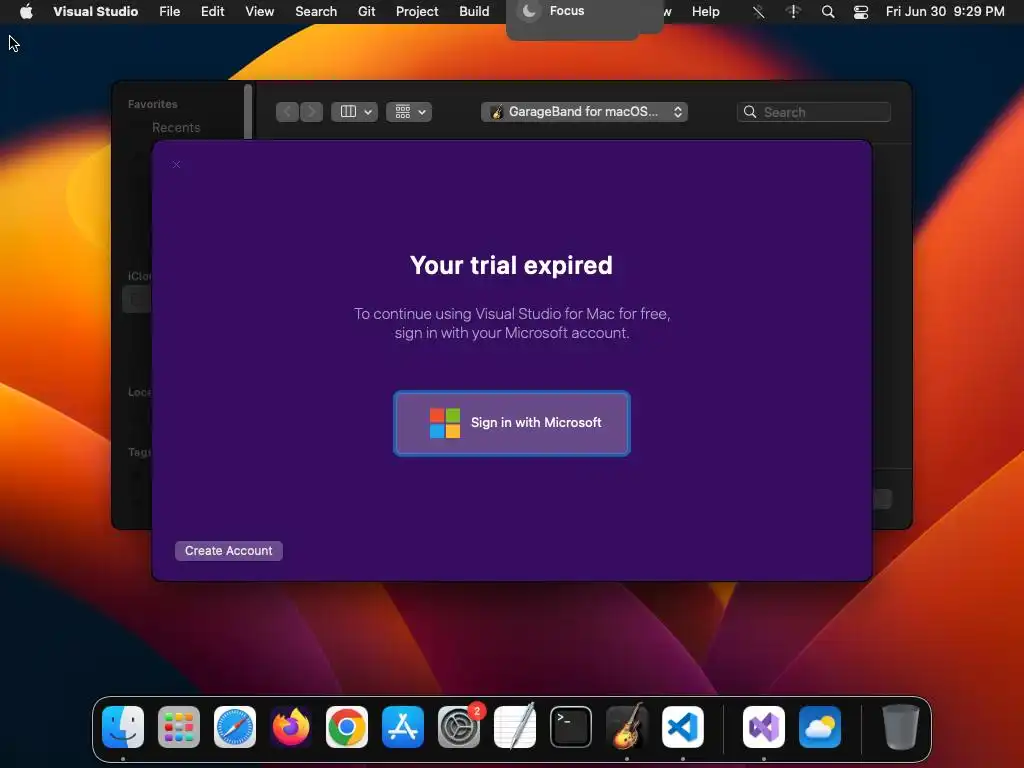Launch Launchpad from the dock

pos(179,727)
